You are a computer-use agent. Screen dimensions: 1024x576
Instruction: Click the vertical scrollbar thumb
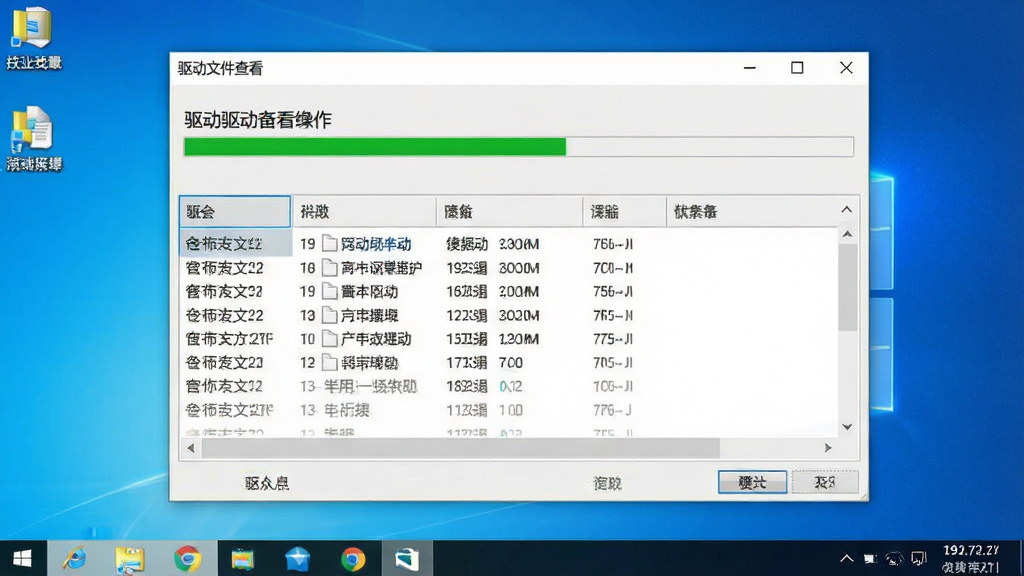click(x=848, y=287)
